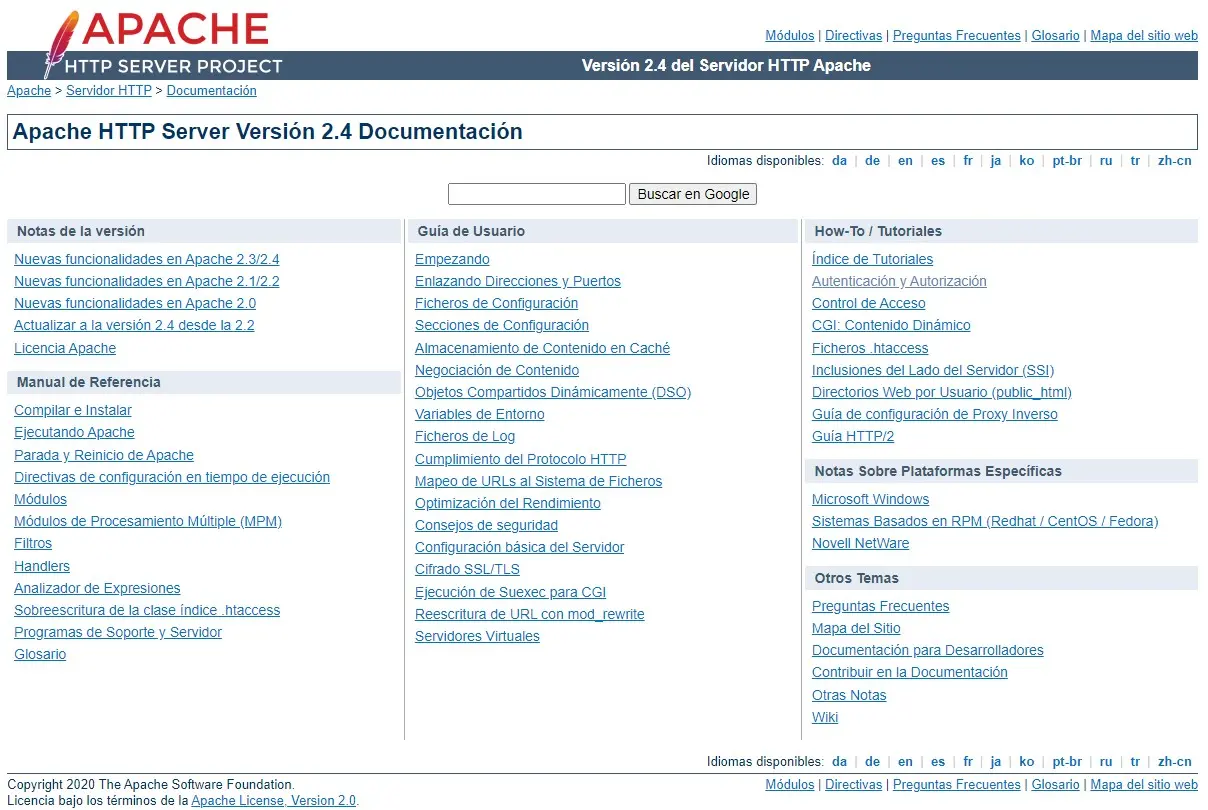The image size is (1208, 810).
Task: Switch language to 'en' in top list
Action: [905, 161]
